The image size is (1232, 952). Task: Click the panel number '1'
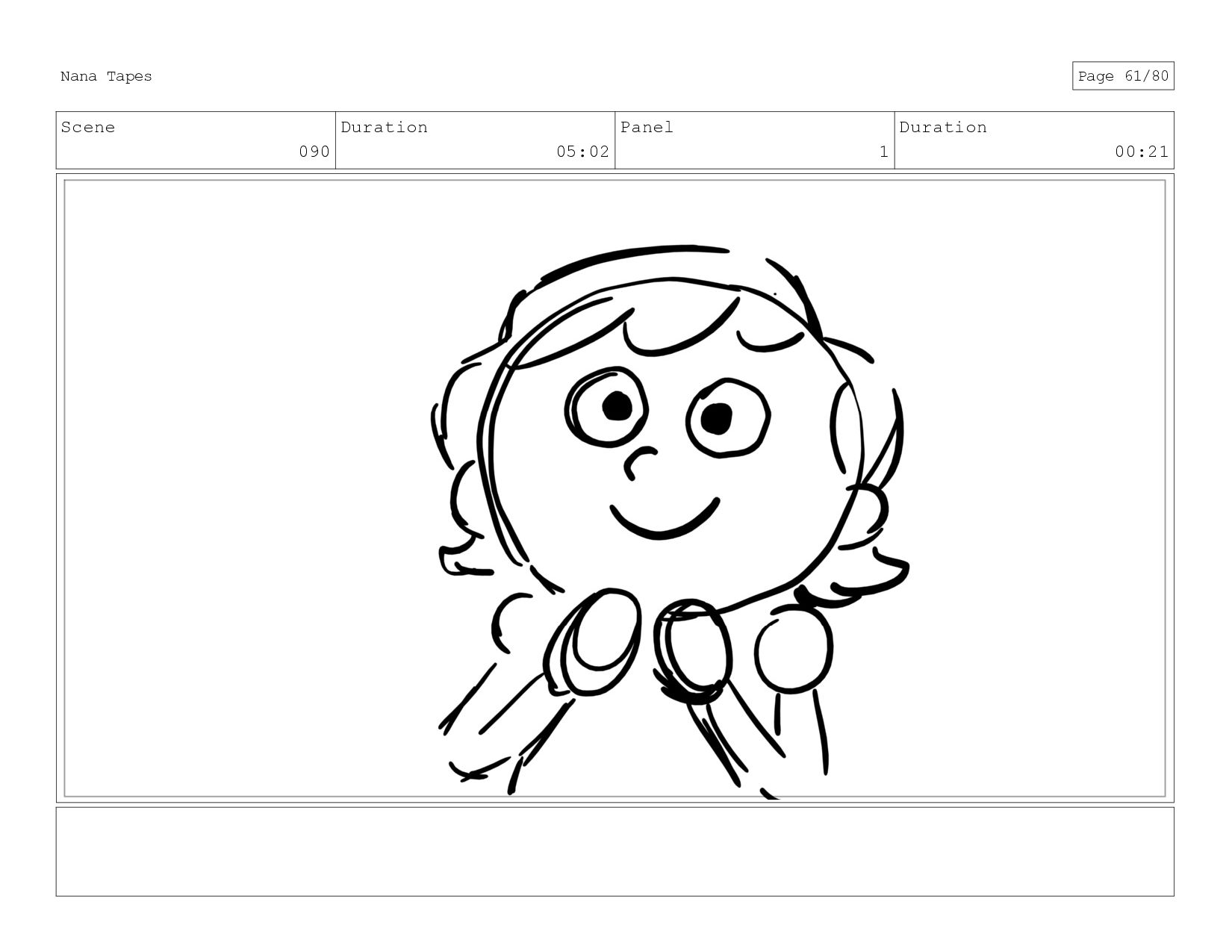(x=884, y=152)
